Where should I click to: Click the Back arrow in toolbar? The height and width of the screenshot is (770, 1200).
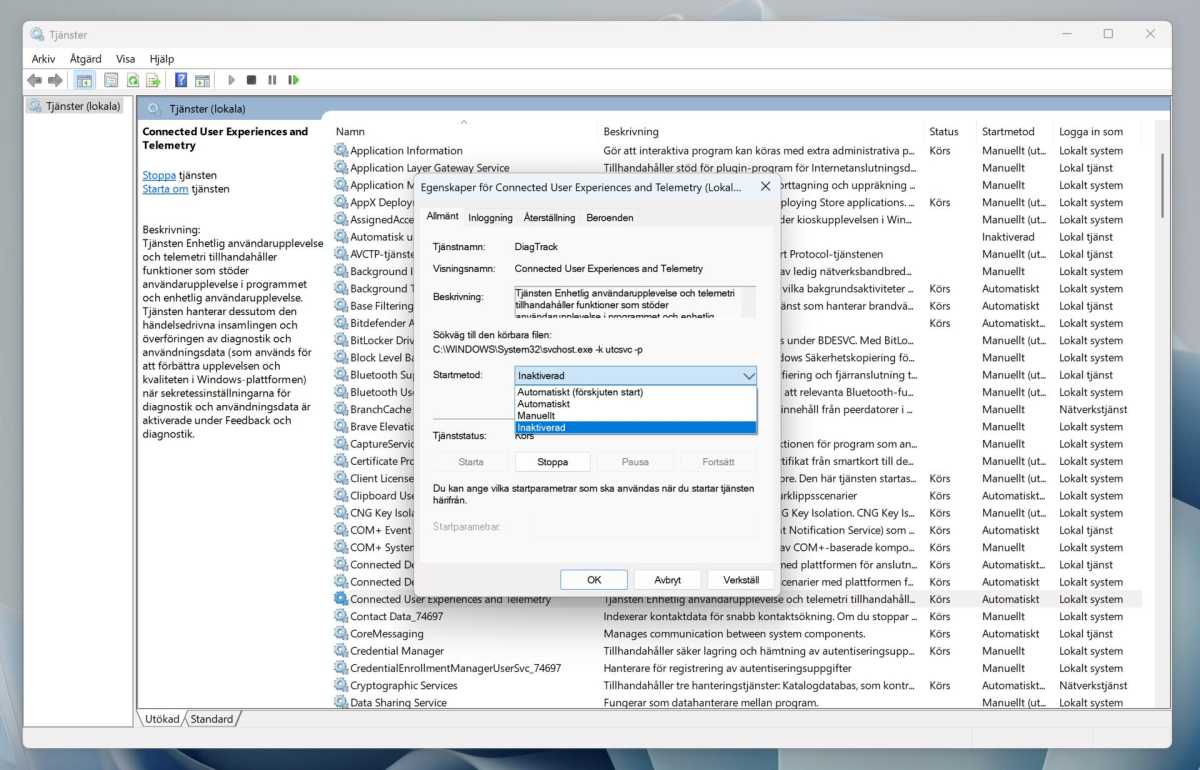35,80
